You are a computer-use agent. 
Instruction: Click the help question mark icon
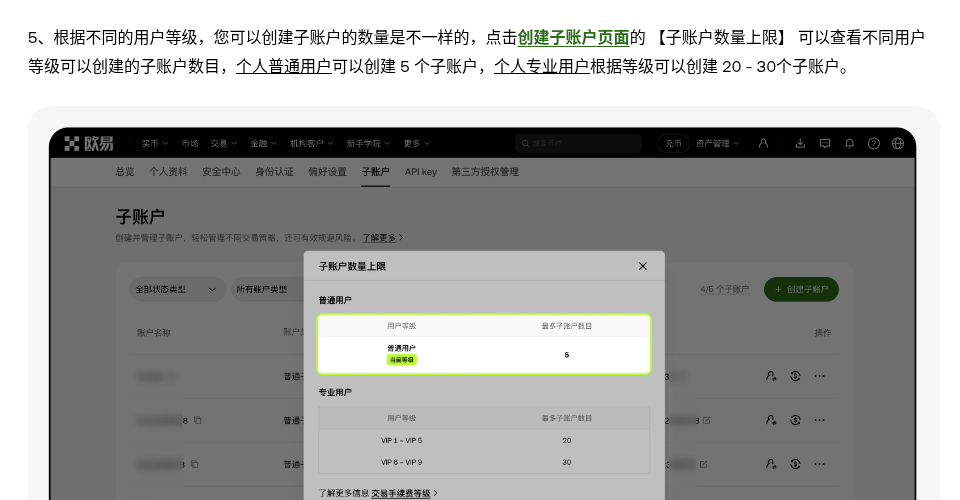874,143
